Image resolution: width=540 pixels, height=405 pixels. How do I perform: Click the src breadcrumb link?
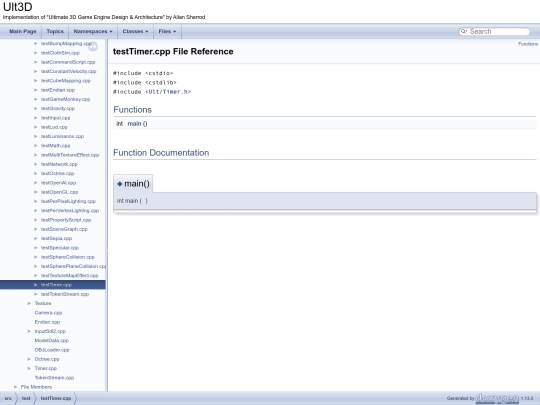[x=8, y=398]
